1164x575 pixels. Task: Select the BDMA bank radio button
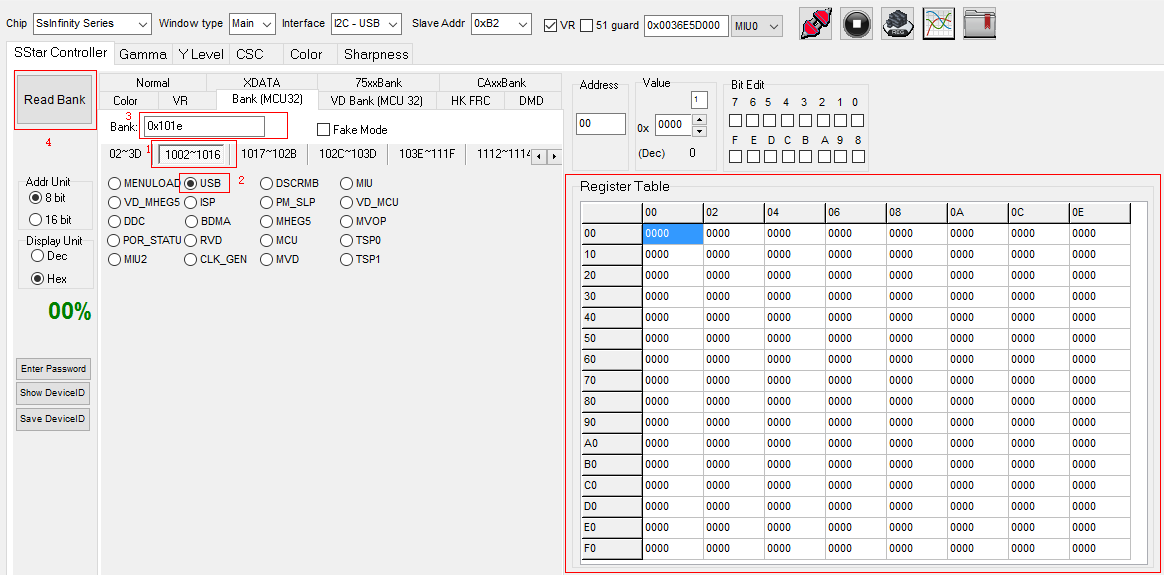pos(191,221)
